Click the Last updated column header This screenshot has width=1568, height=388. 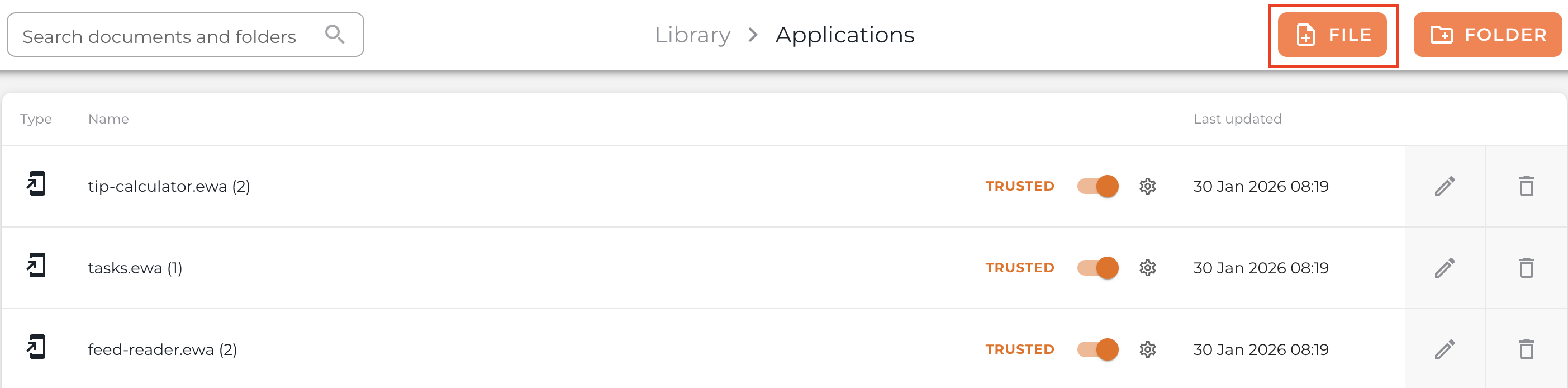[1238, 119]
